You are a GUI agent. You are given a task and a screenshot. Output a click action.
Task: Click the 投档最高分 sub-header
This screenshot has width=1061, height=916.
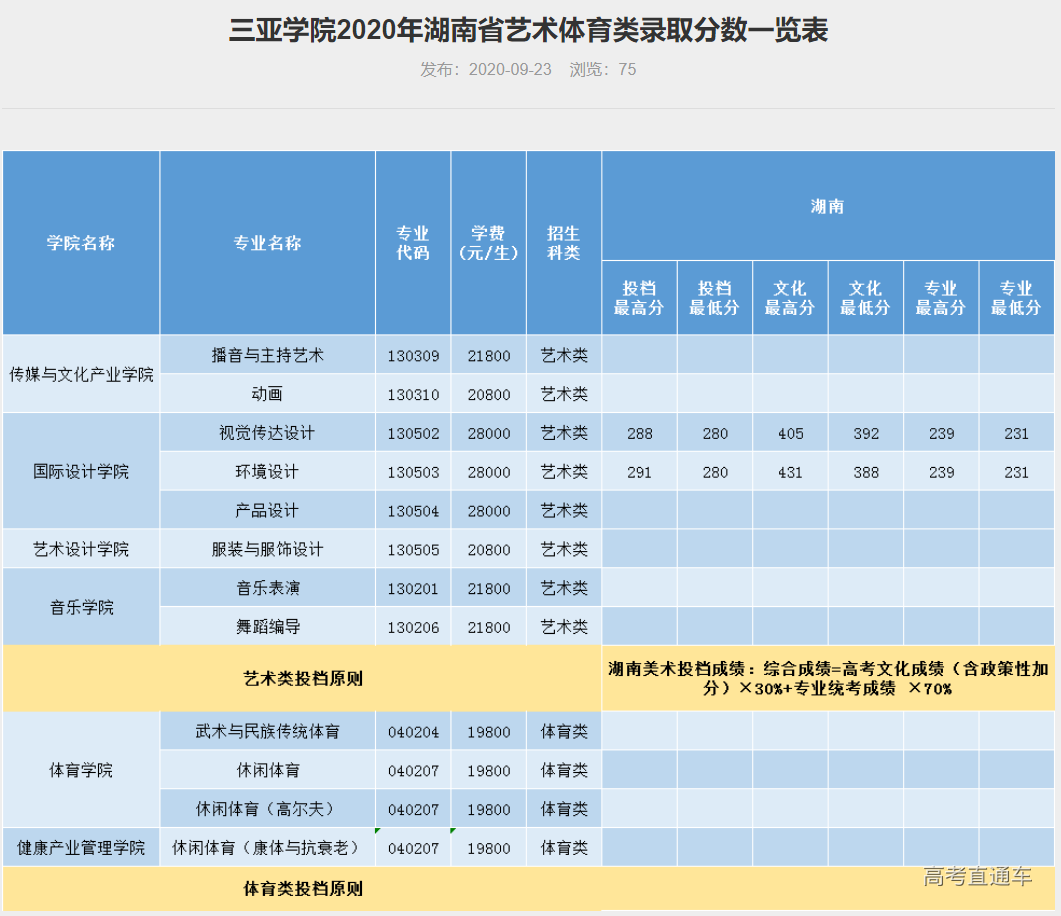pos(639,295)
